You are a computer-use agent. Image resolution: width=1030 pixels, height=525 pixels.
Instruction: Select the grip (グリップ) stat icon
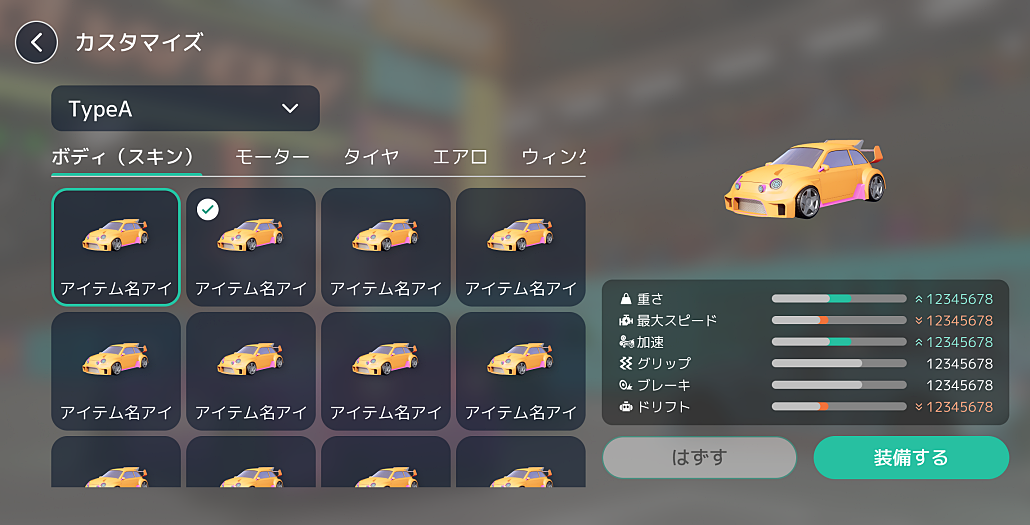click(625, 363)
